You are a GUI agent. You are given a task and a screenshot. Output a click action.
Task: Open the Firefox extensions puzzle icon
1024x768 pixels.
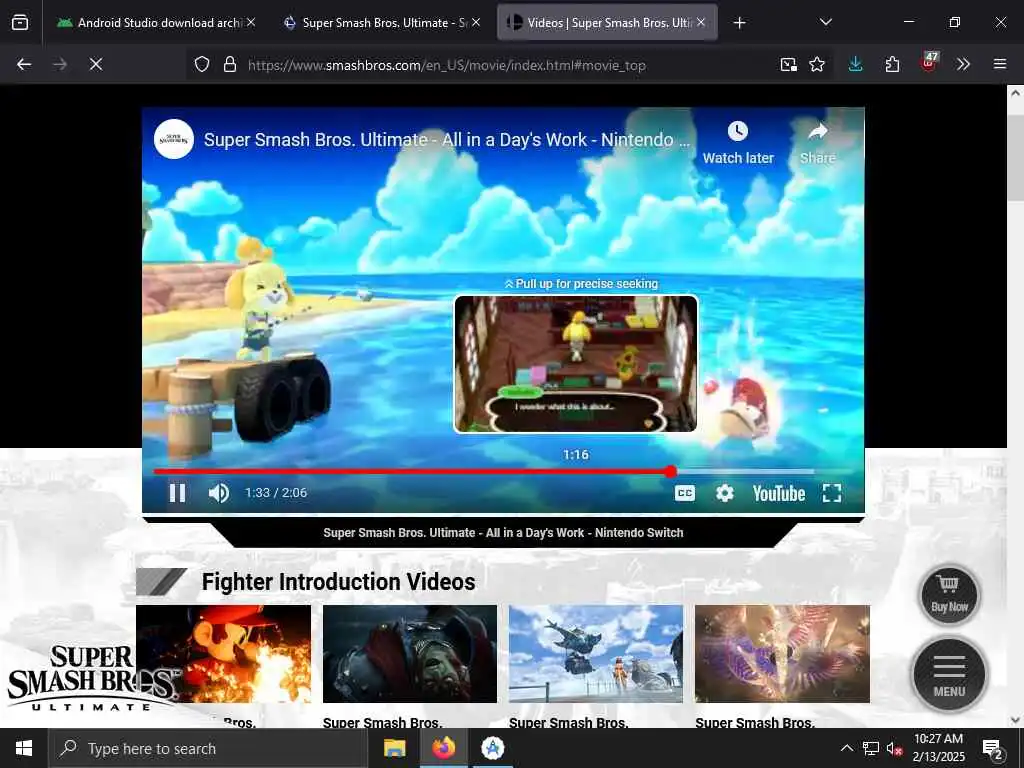pos(892,65)
